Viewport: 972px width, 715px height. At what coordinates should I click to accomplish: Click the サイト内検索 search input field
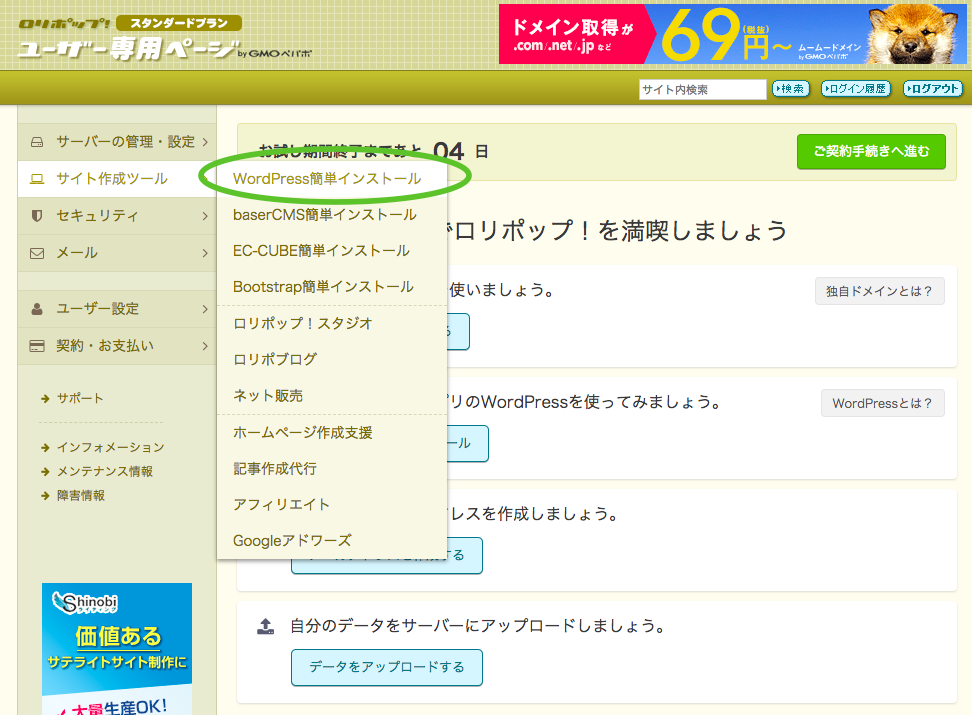point(702,89)
